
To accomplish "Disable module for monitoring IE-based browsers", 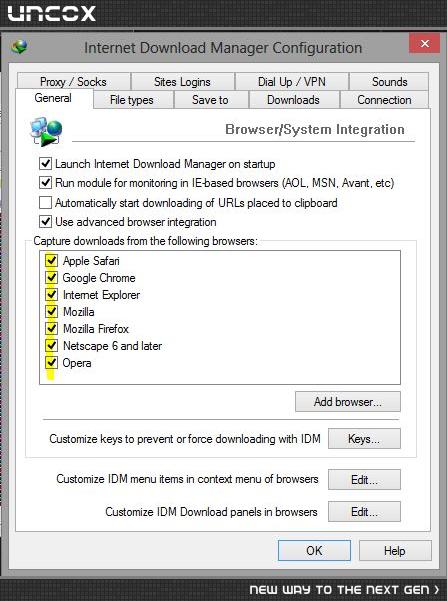I will click(45, 182).
